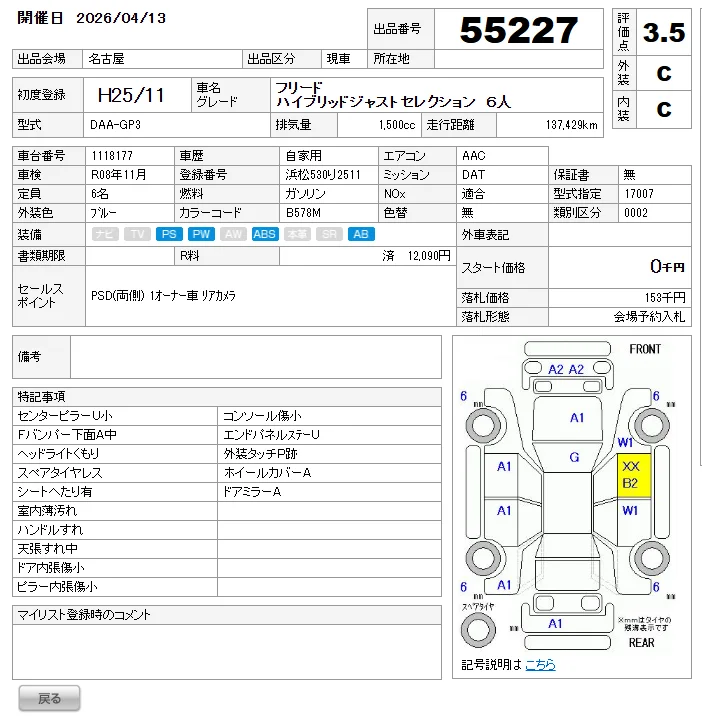Click the lot number 55227
The width and height of the screenshot is (702, 717).
pos(519,30)
